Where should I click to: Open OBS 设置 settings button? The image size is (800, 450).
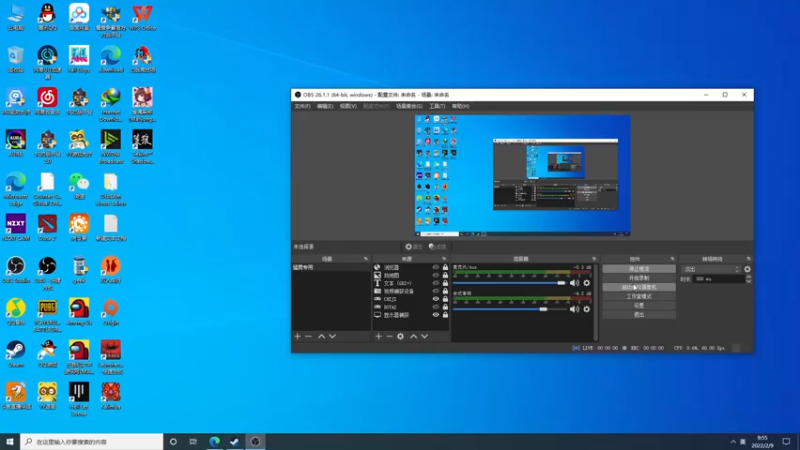(639, 306)
